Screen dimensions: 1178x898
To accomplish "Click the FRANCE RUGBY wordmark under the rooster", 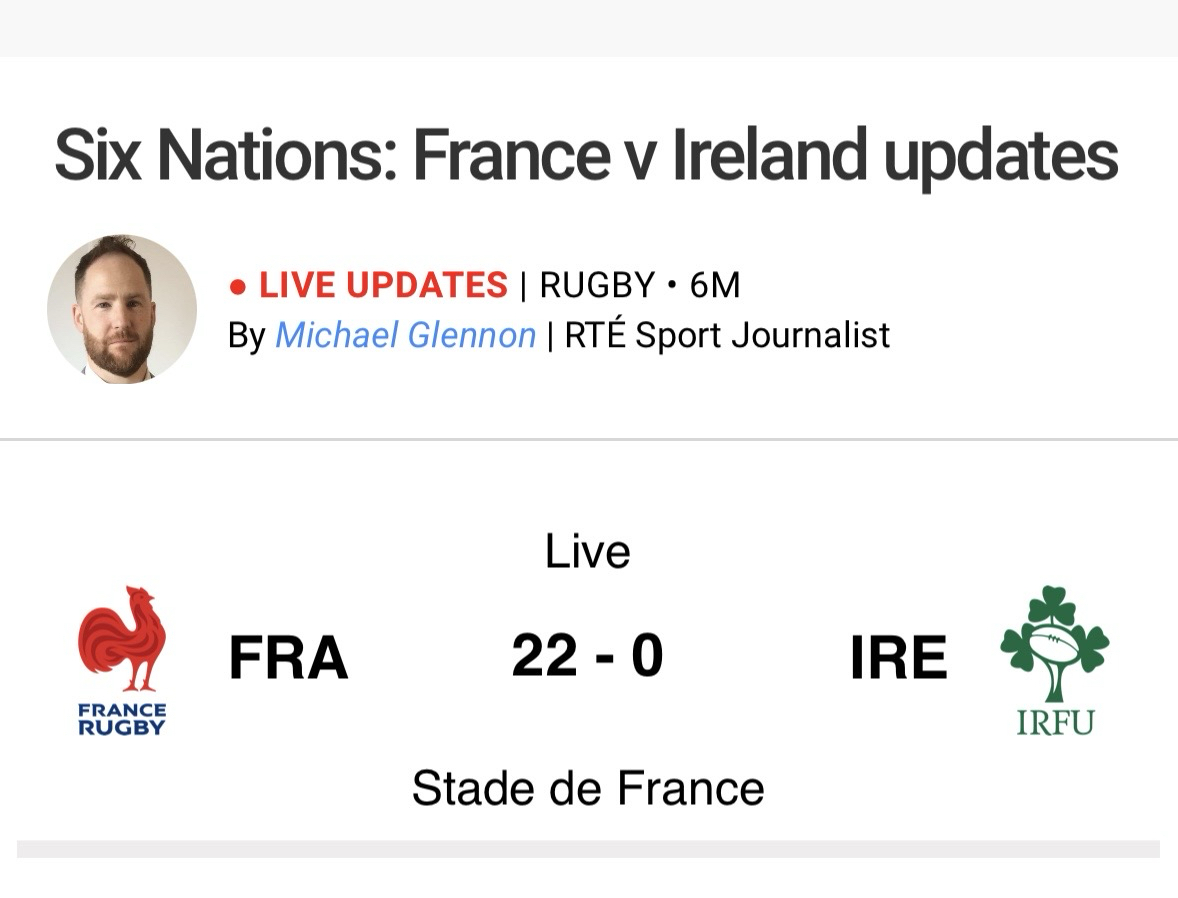I will click(x=122, y=719).
